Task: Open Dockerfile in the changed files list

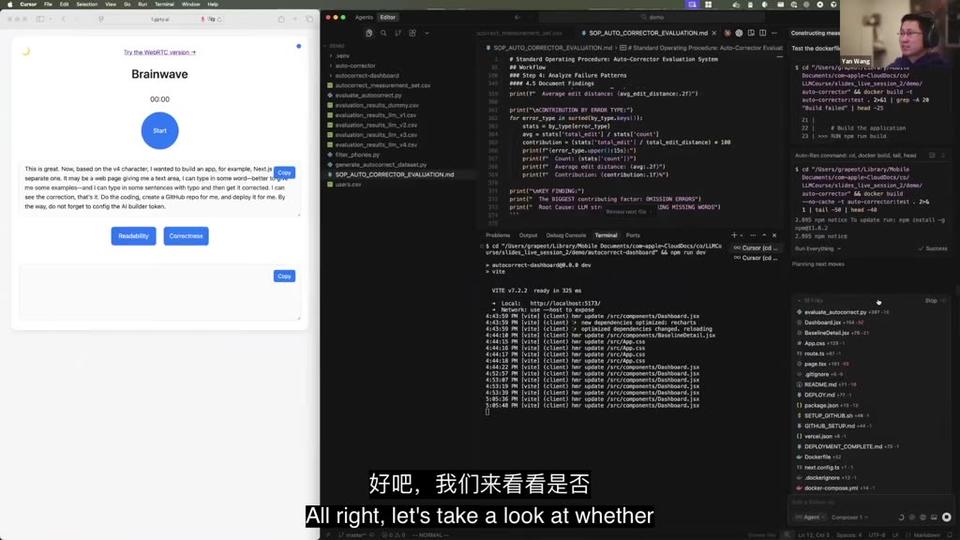Action: (x=817, y=457)
